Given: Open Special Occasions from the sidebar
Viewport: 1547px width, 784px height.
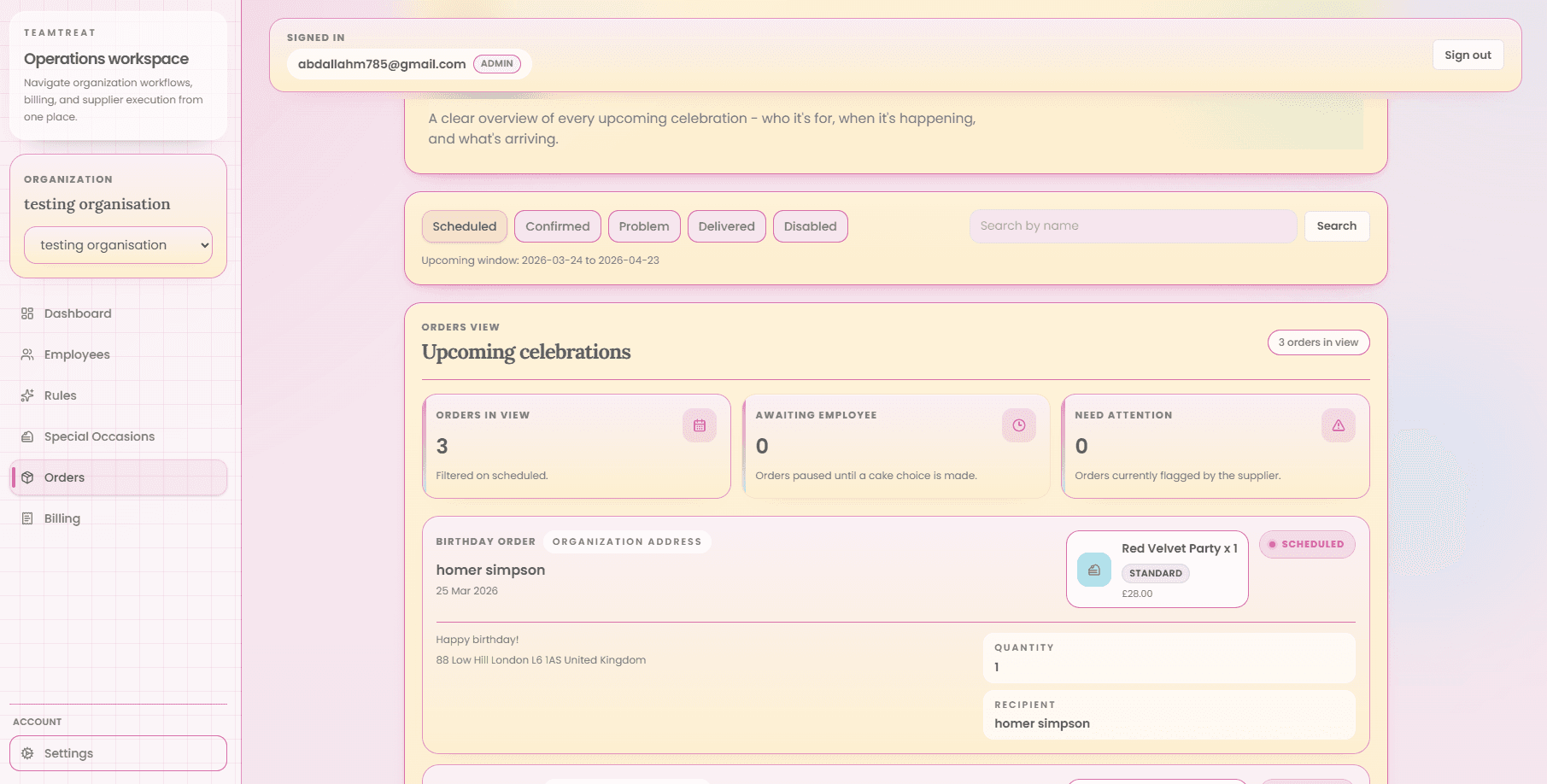Looking at the screenshot, I should pyautogui.click(x=28, y=436).
